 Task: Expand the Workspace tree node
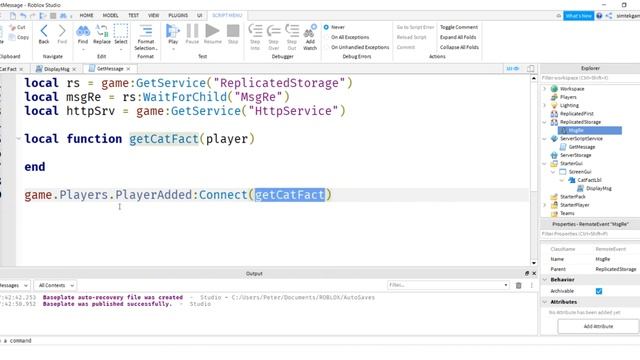point(544,89)
